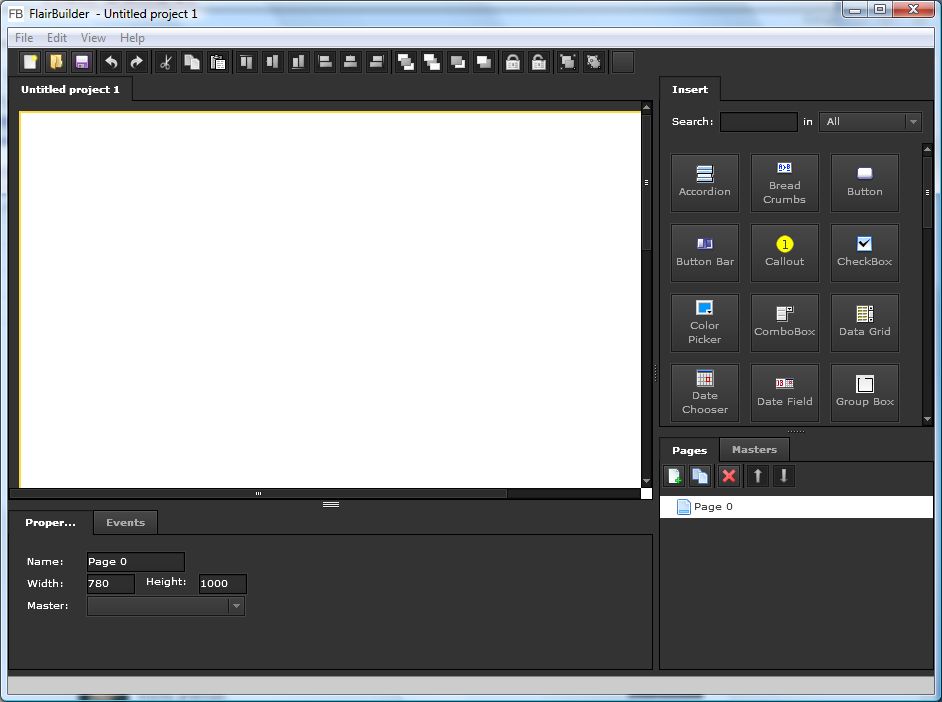Bring selection to front
Screen dimensions: 942x702
(406, 62)
